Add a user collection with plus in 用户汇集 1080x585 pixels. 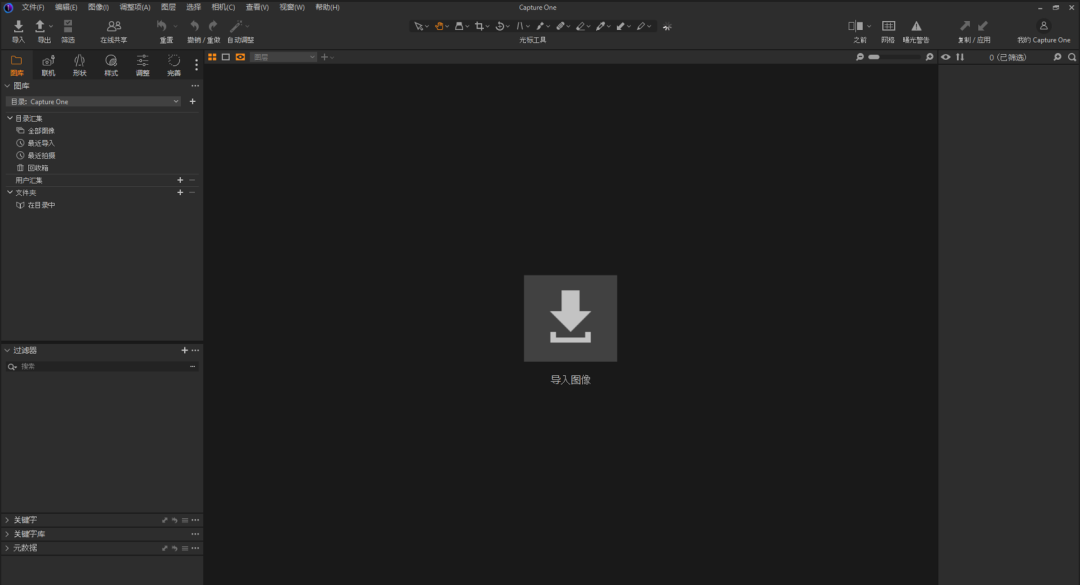pyautogui.click(x=180, y=180)
